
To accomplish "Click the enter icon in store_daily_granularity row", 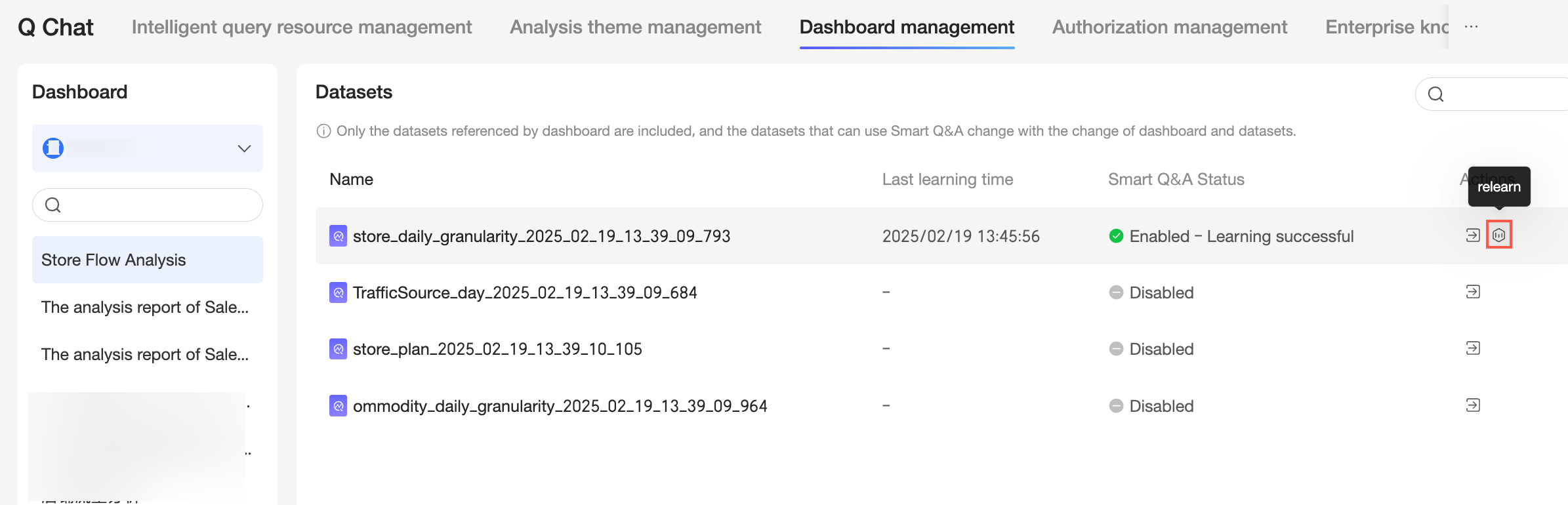I will click(1473, 235).
